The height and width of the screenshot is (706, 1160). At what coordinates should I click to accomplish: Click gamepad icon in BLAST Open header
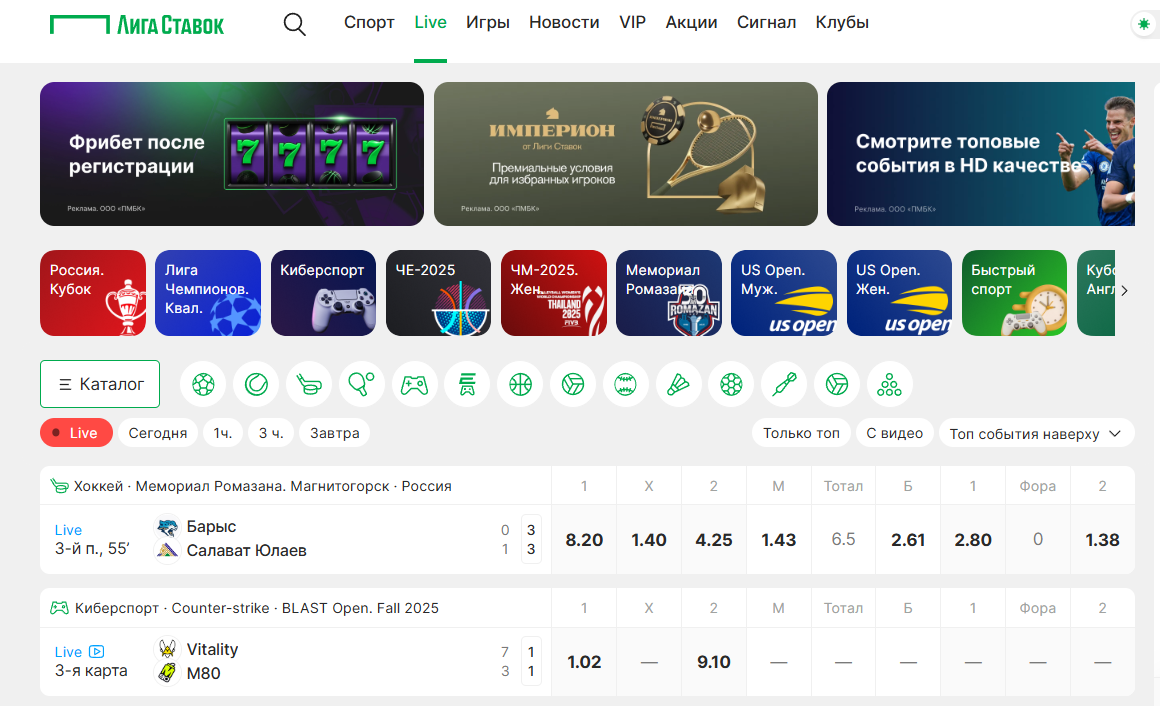coord(59,608)
